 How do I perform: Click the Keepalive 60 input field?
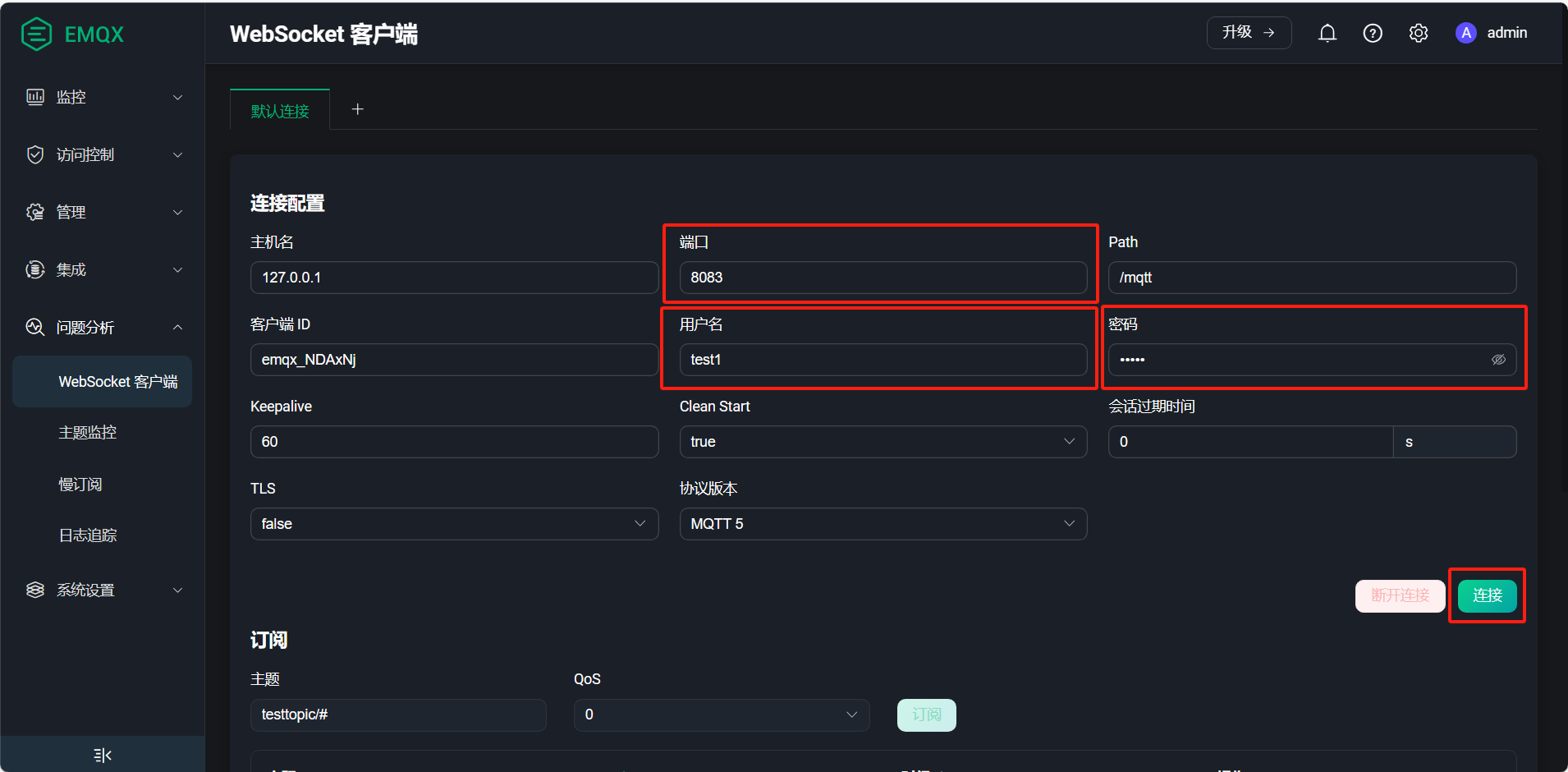point(454,442)
